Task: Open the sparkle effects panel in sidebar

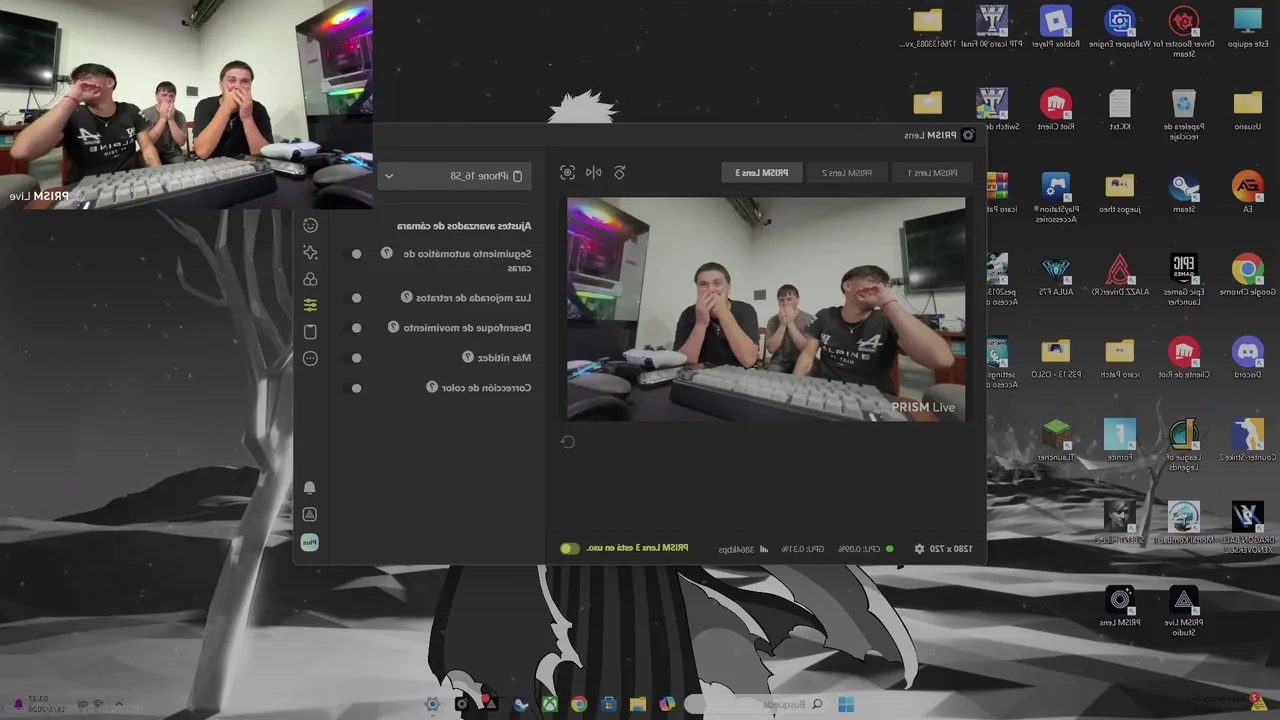Action: (x=310, y=253)
